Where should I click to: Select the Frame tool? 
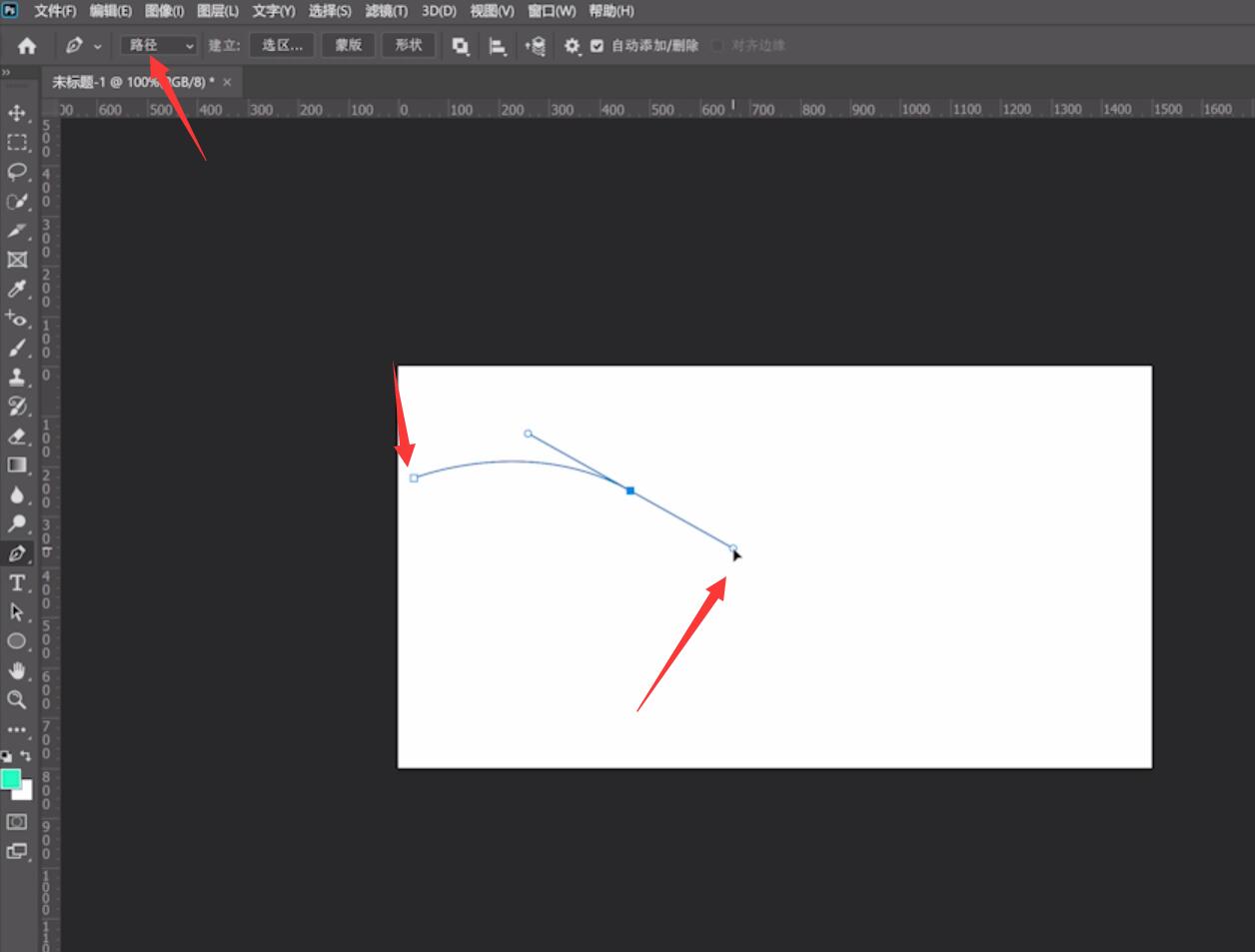pyautogui.click(x=17, y=260)
